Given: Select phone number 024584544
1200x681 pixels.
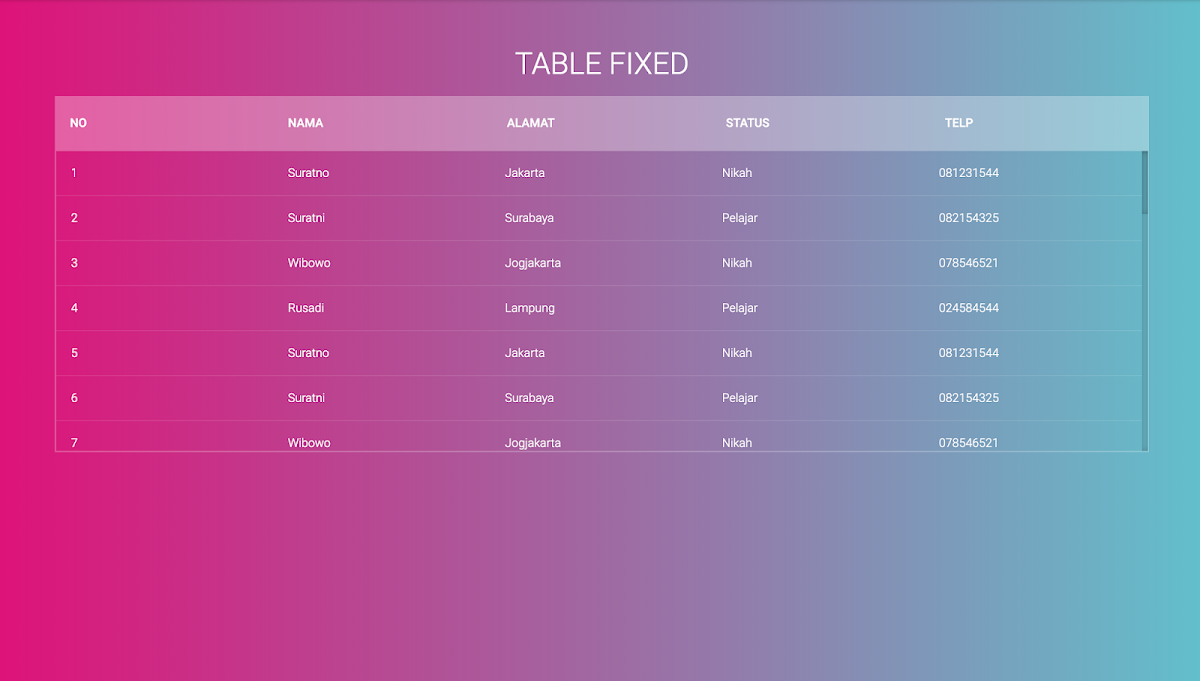Looking at the screenshot, I should coord(968,308).
